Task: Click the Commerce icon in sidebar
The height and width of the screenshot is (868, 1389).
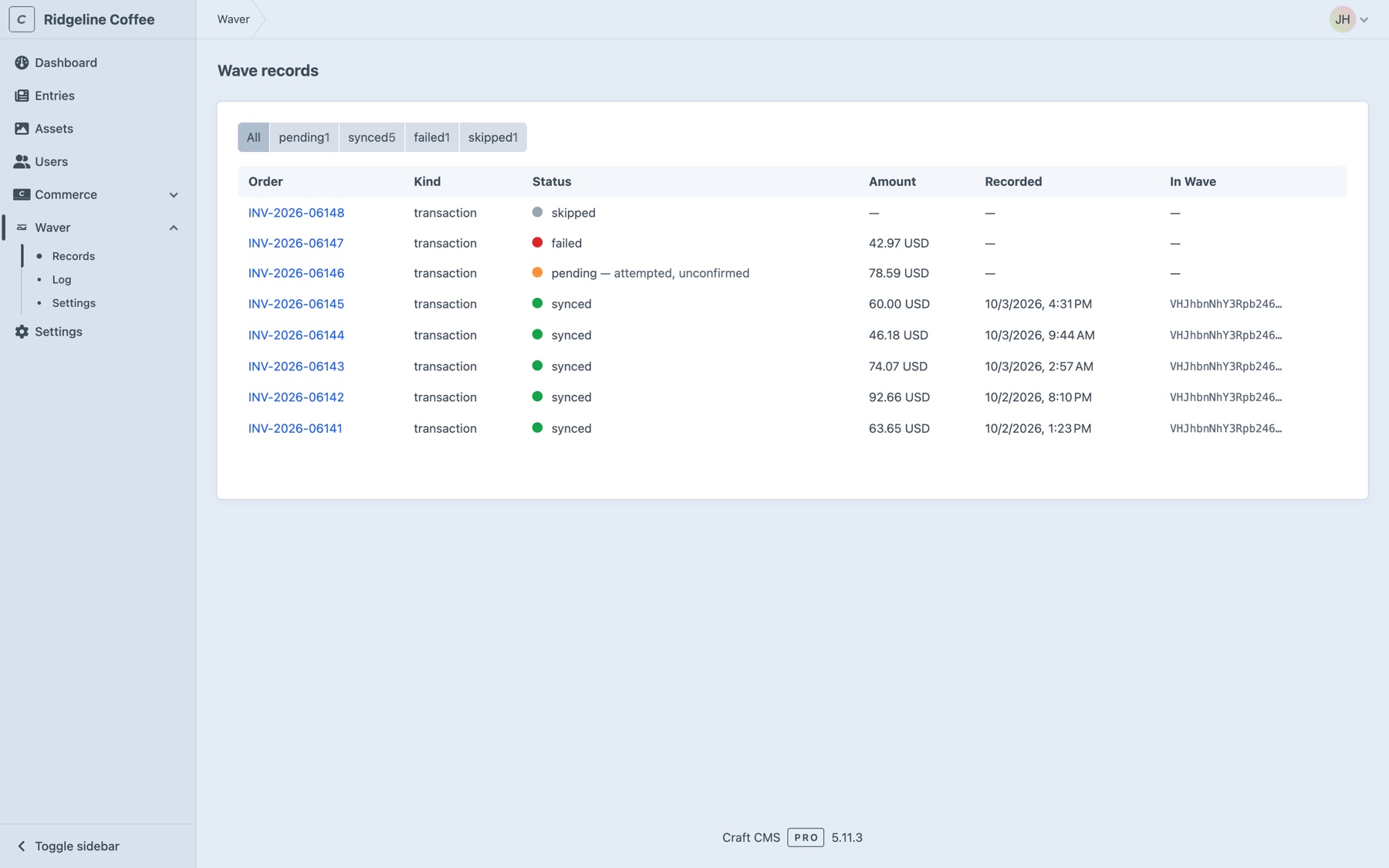Action: (x=22, y=194)
